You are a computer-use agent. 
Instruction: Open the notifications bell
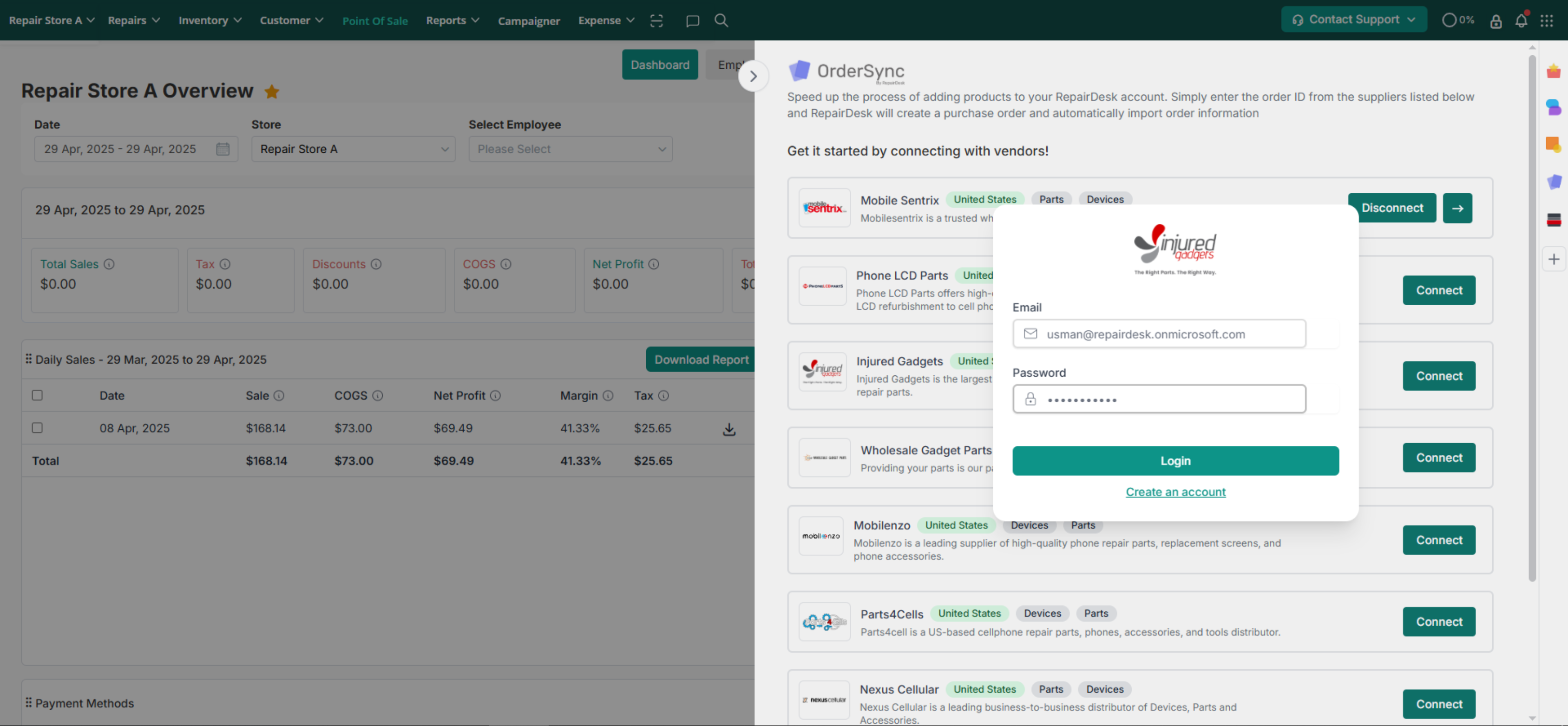pos(1521,21)
